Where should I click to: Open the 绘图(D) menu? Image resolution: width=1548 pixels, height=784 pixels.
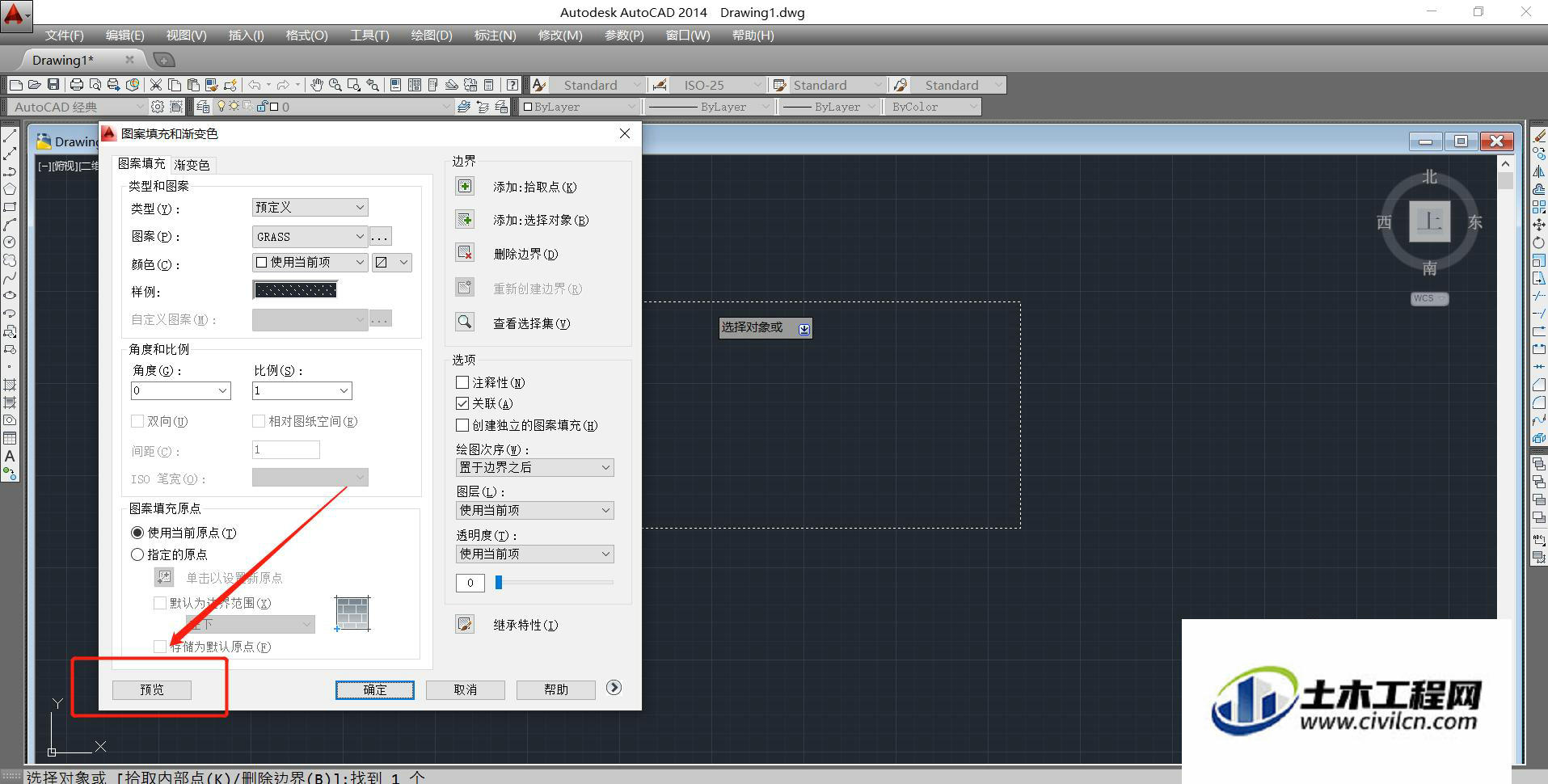pos(432,36)
